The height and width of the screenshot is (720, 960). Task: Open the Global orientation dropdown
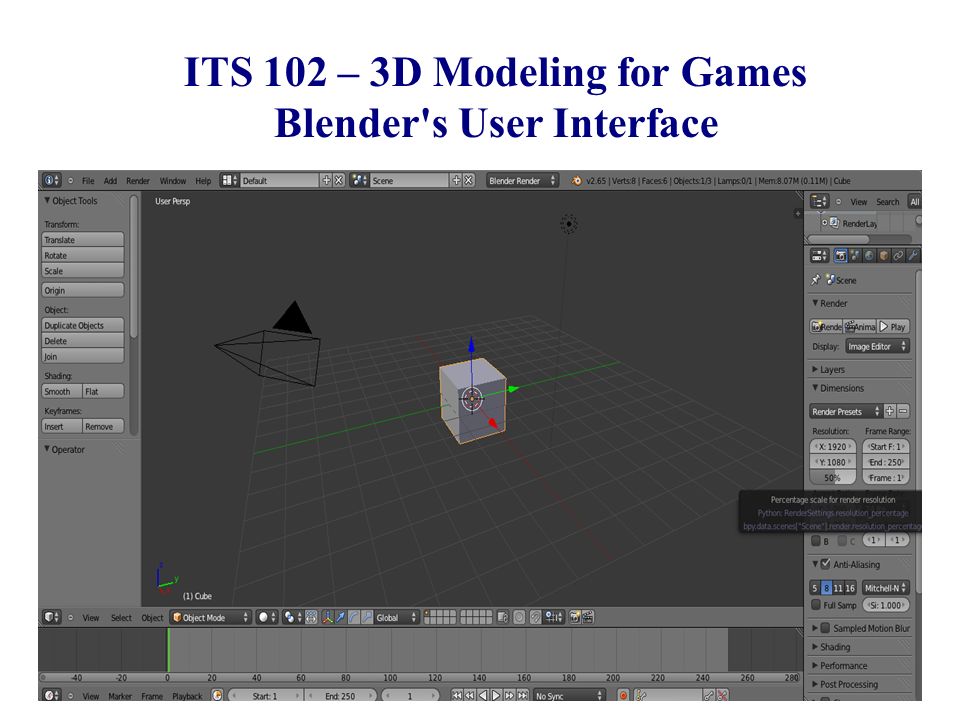click(396, 617)
